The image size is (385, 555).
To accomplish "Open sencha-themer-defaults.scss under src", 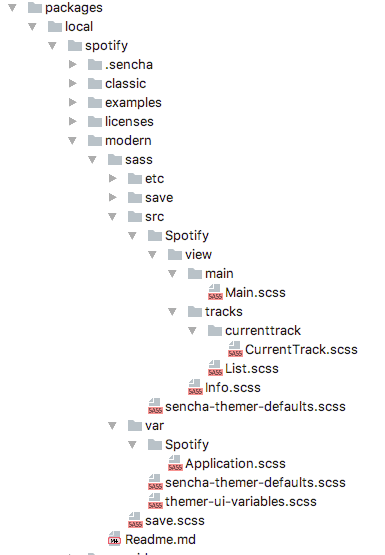I will [x=255, y=406].
